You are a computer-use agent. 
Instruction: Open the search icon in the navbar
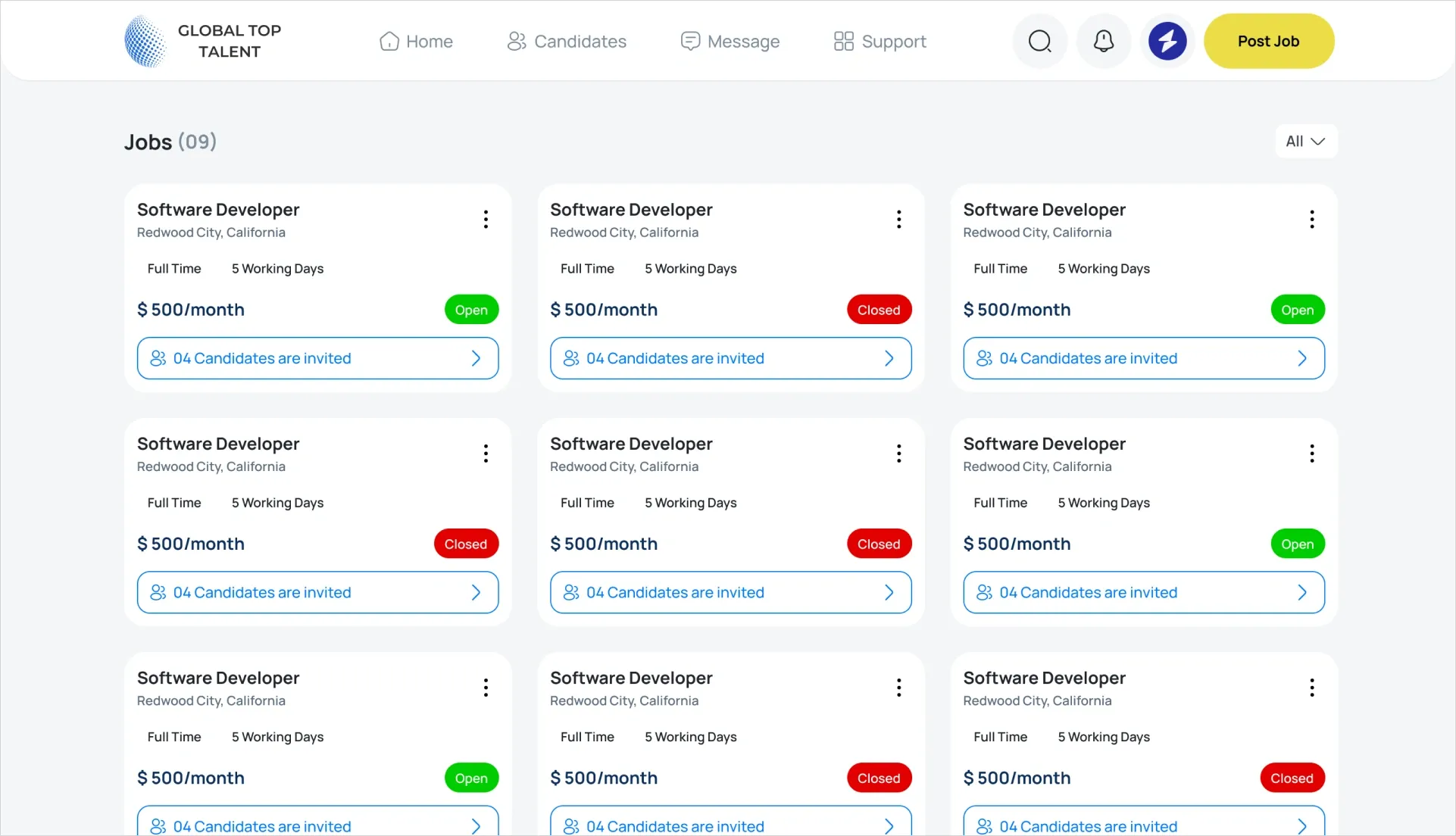click(x=1039, y=41)
